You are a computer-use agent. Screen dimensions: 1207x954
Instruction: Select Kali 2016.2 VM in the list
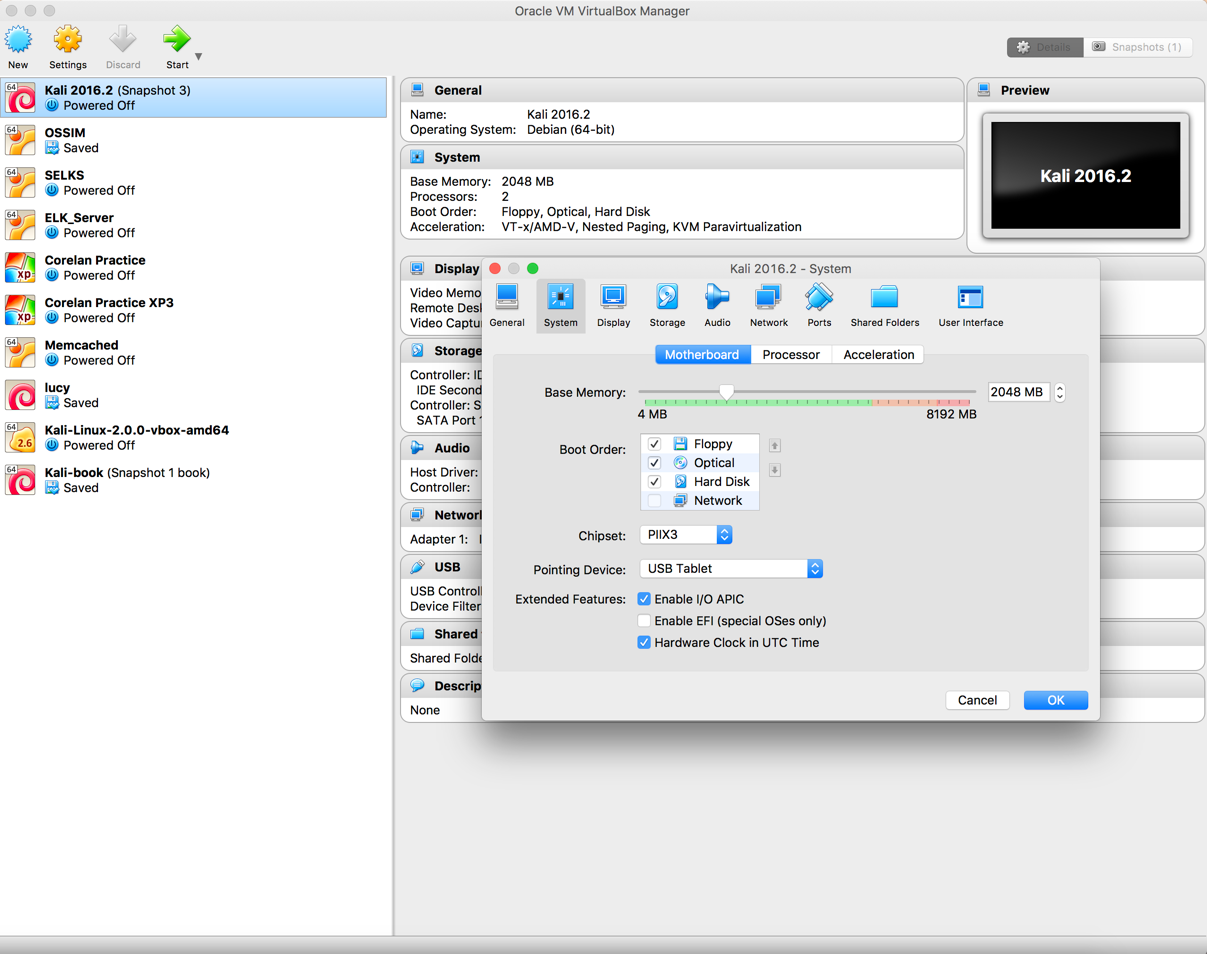coord(194,98)
